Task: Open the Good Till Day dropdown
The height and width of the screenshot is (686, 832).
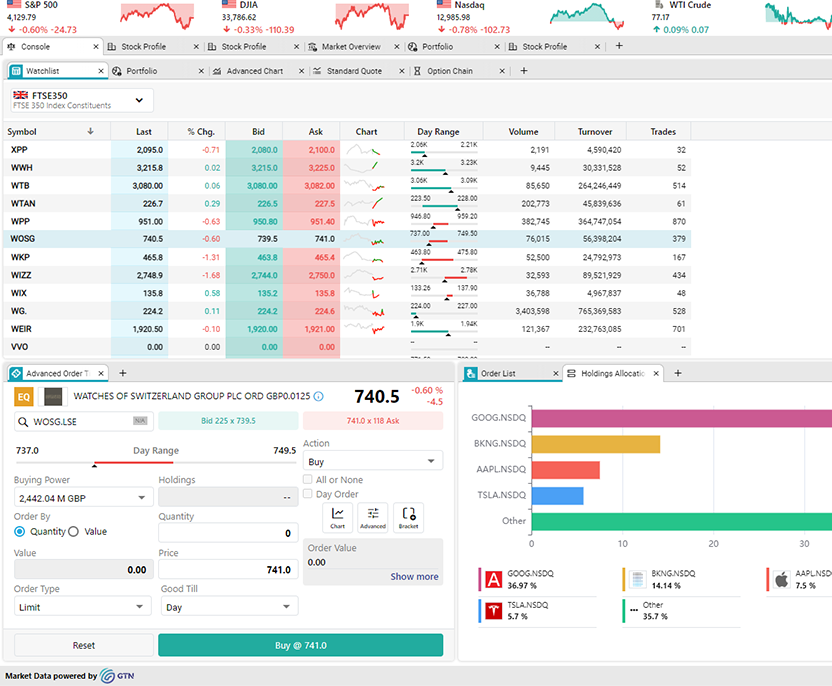Action: [x=229, y=606]
